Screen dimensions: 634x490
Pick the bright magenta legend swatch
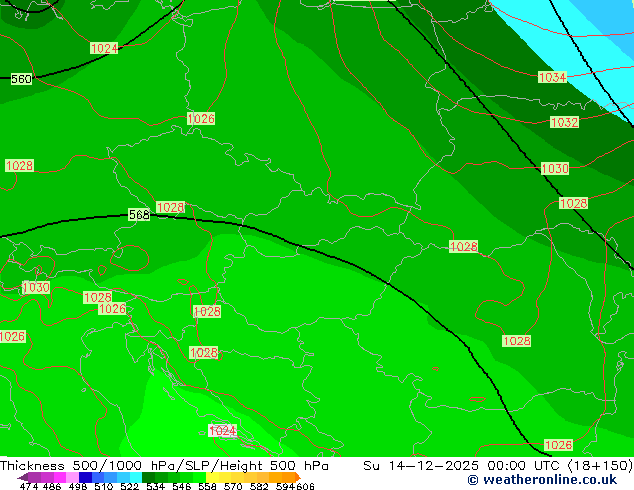coord(60,477)
